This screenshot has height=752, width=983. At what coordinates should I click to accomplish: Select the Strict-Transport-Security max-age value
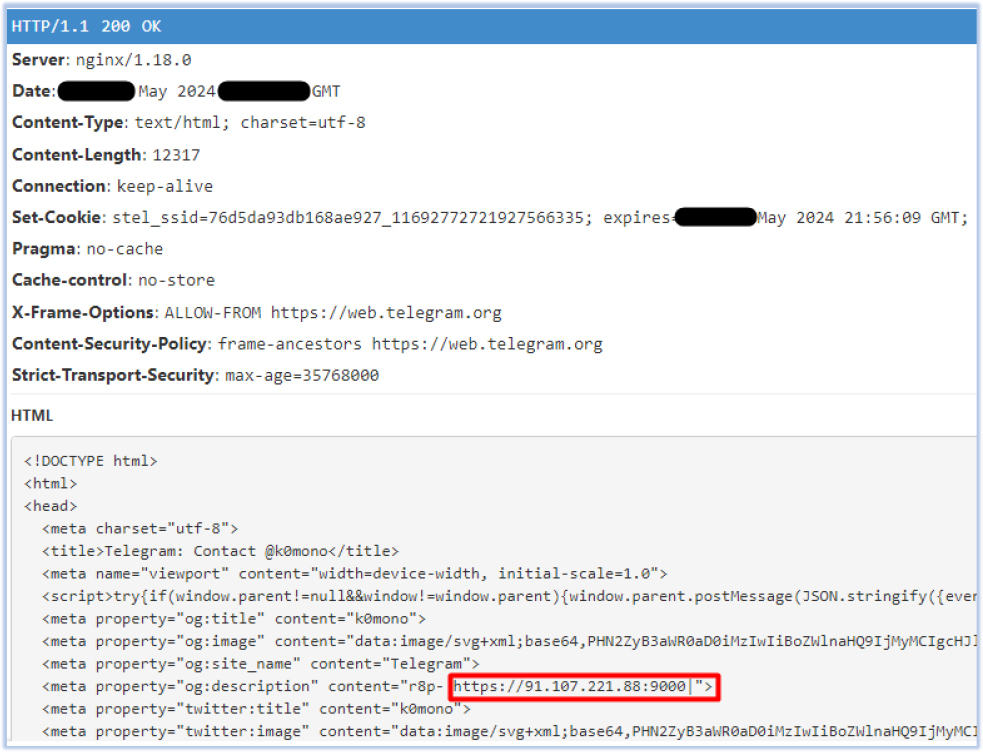(x=302, y=375)
